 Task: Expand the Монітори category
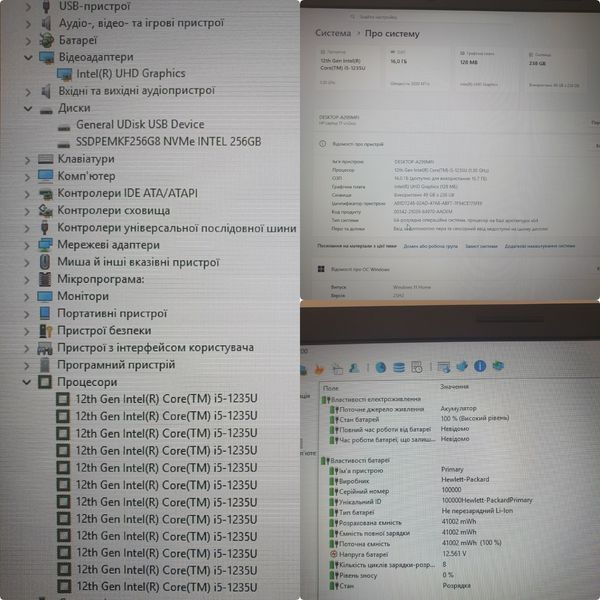point(27,297)
